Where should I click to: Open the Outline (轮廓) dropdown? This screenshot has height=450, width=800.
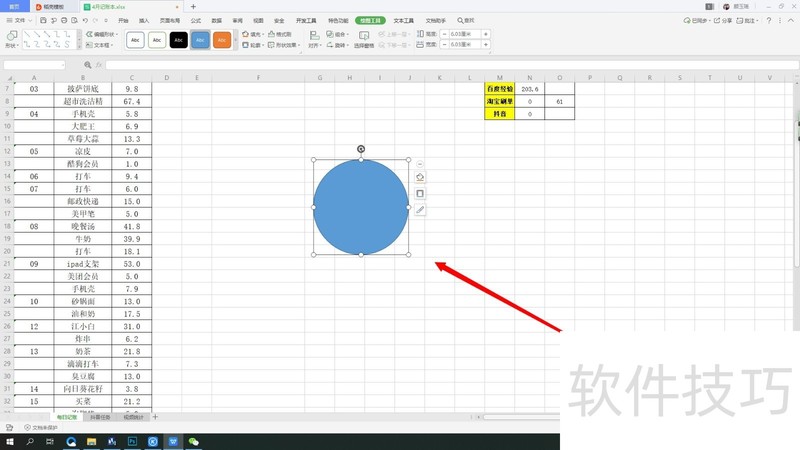(253, 45)
